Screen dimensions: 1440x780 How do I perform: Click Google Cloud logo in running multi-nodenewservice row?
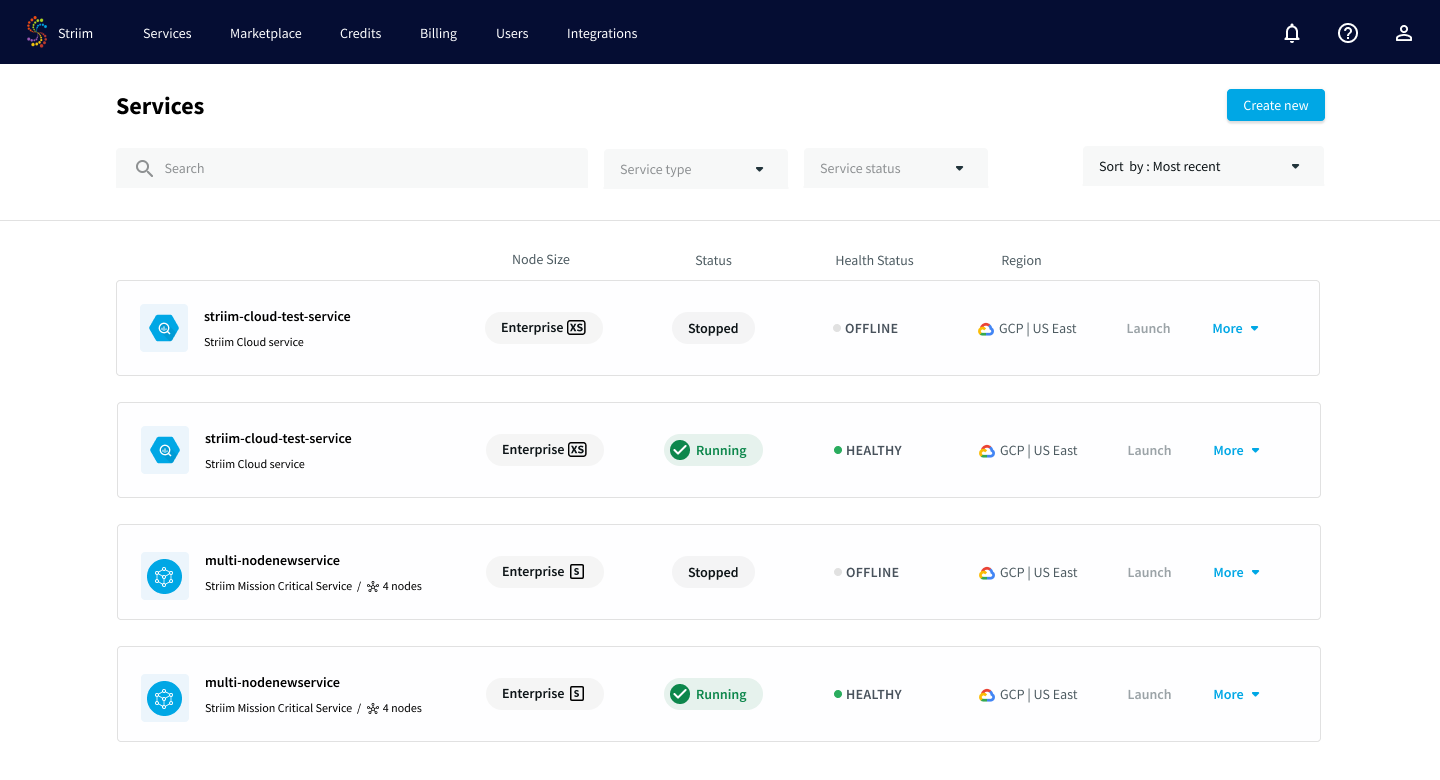(987, 695)
